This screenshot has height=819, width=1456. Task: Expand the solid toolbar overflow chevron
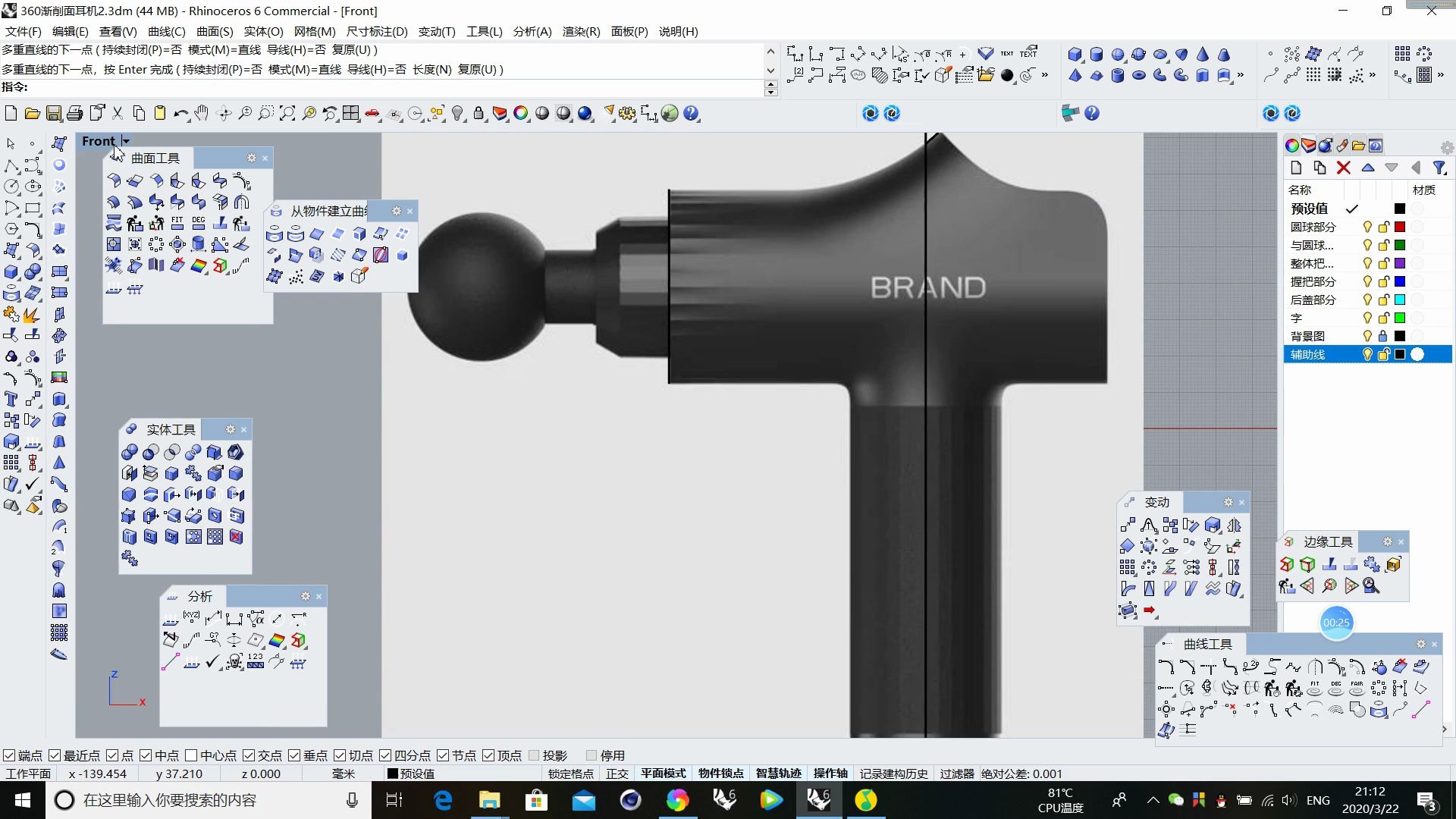tap(1241, 75)
